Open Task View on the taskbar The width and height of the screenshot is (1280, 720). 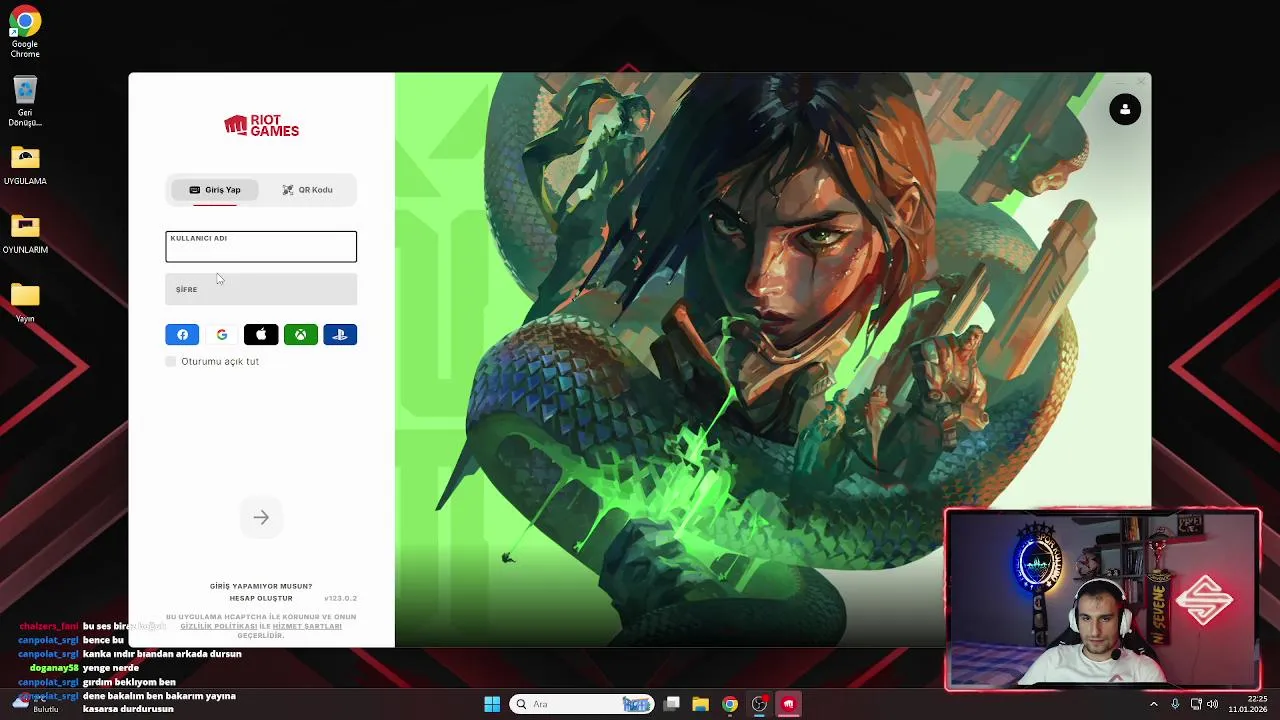tap(672, 704)
